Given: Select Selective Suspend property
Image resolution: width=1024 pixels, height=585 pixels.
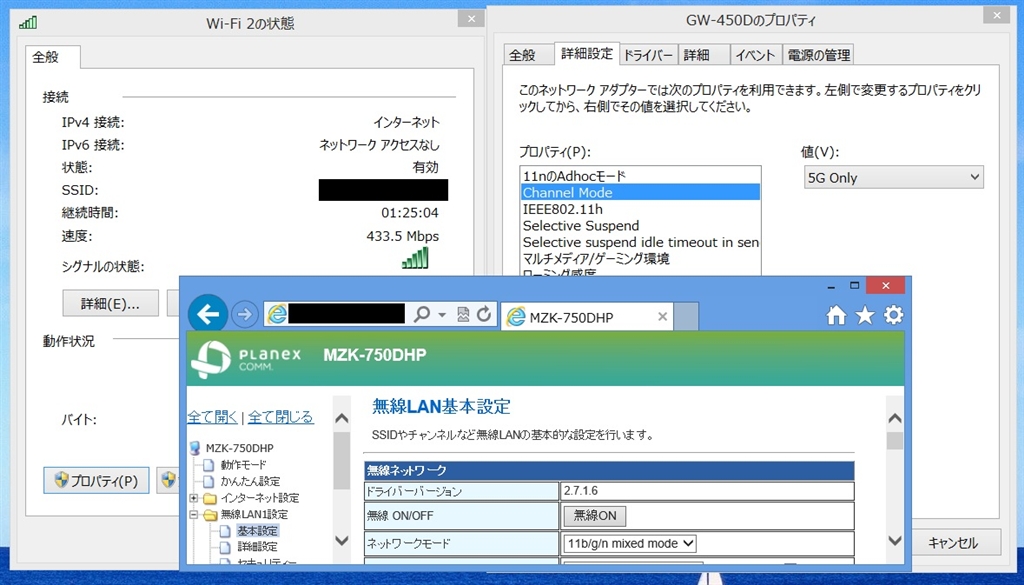Looking at the screenshot, I should coord(640,225).
